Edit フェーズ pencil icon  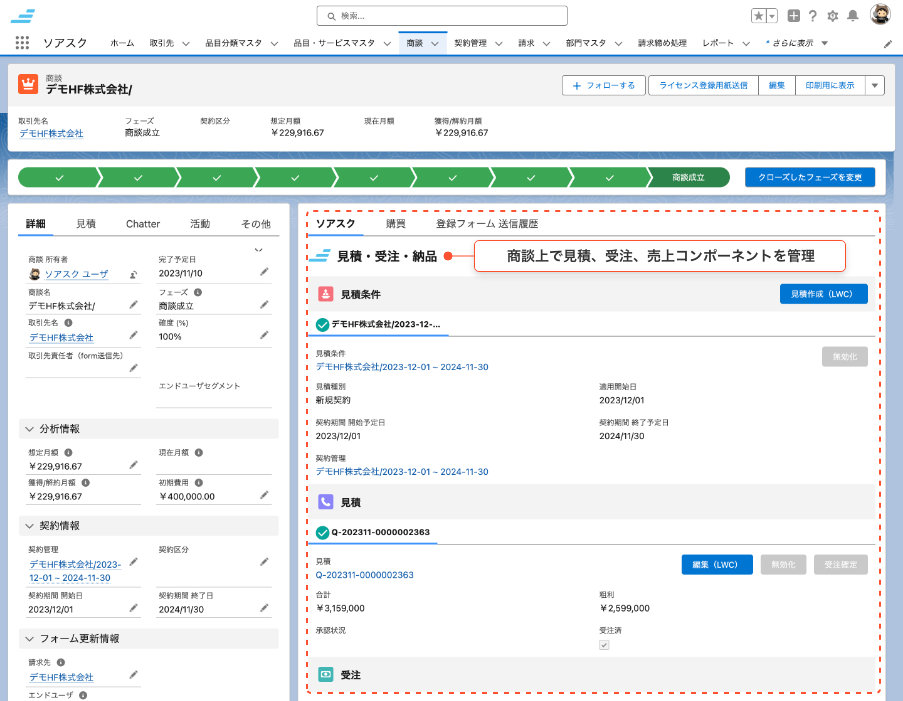(264, 305)
